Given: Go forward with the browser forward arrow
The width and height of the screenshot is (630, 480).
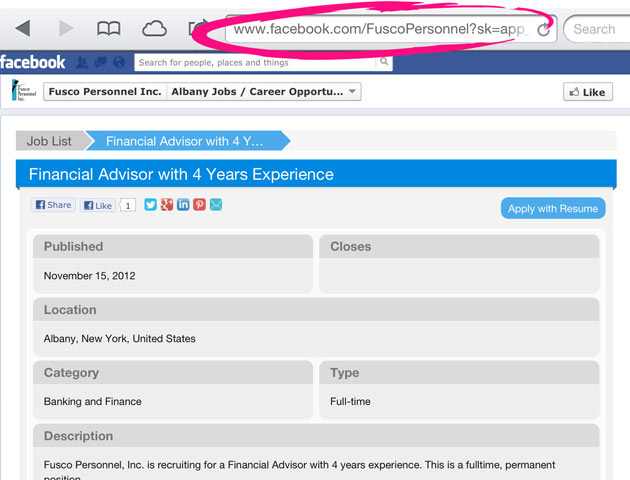Looking at the screenshot, I should (66, 29).
